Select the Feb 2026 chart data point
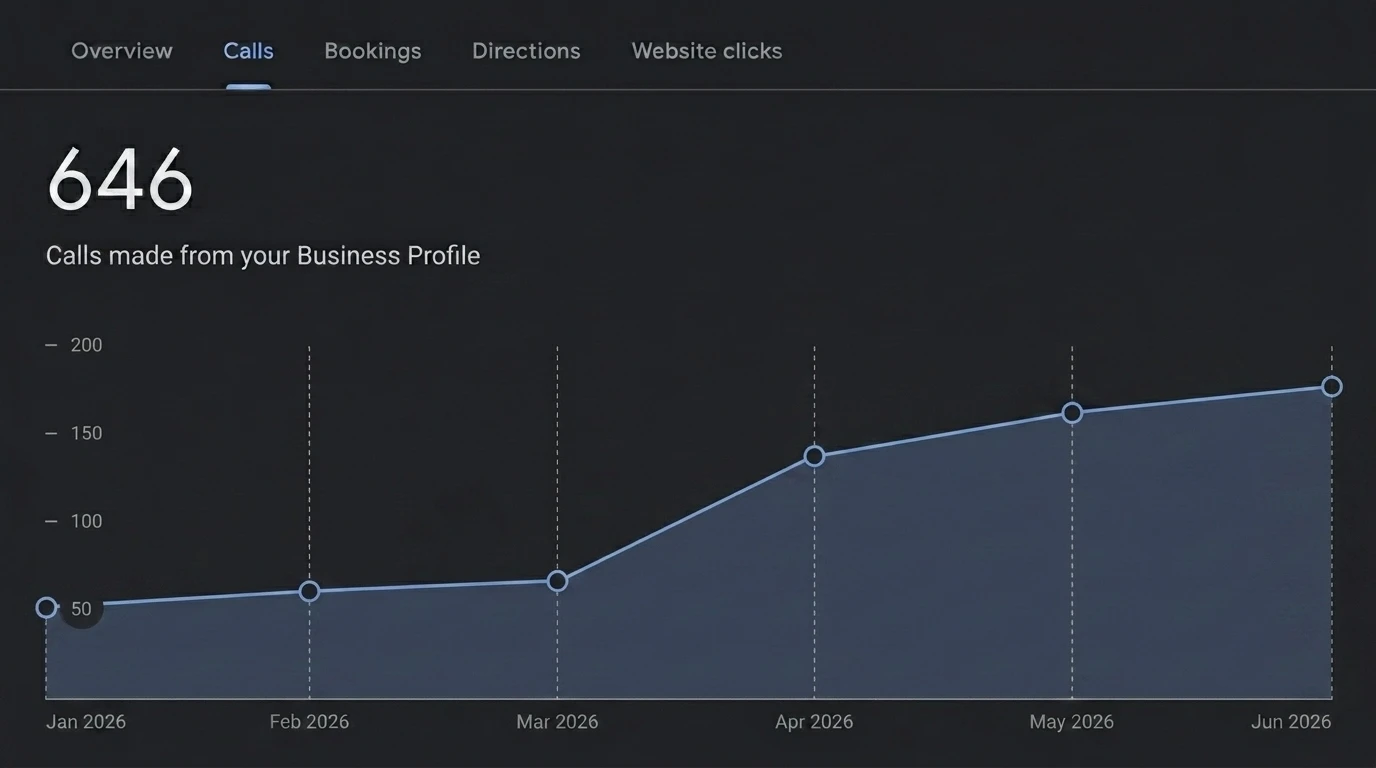 pos(309,591)
